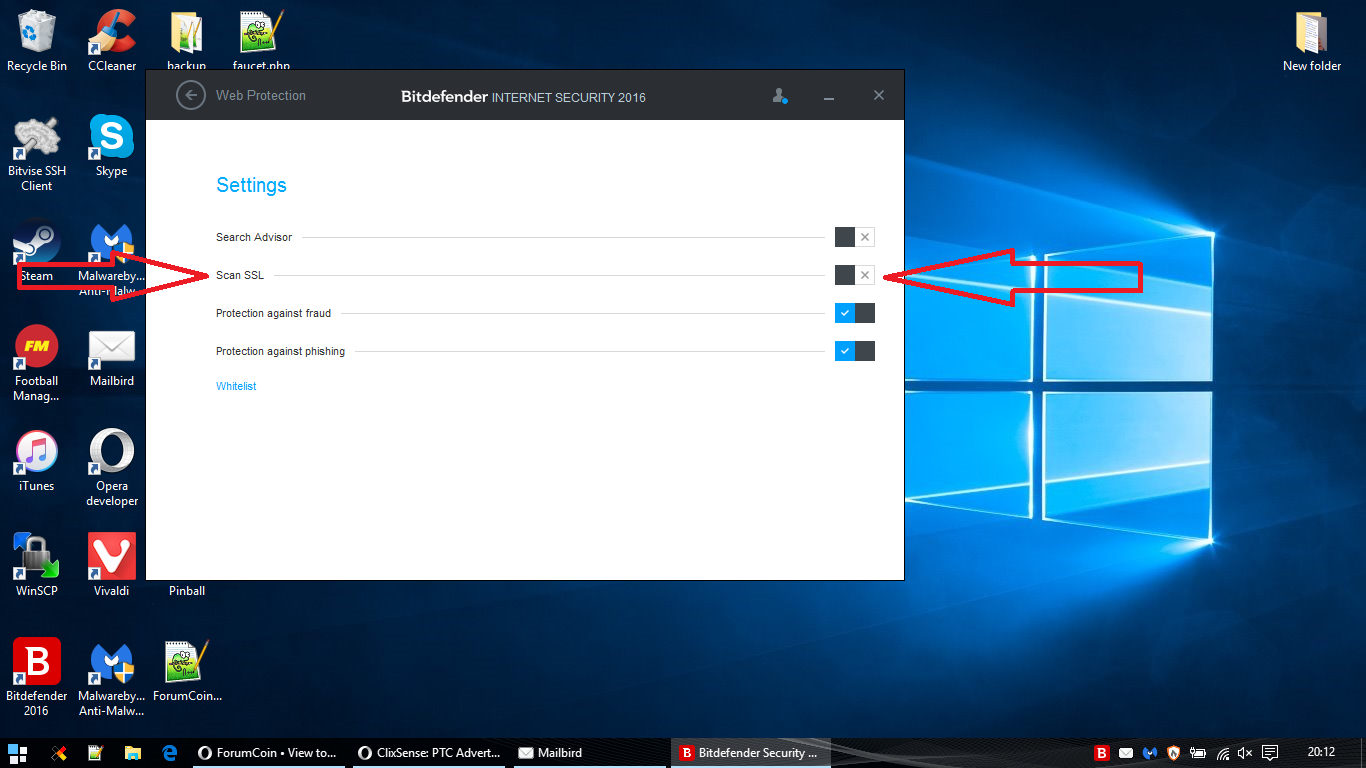Open the Bitdefender tray icon
1366x768 pixels.
[1102, 753]
